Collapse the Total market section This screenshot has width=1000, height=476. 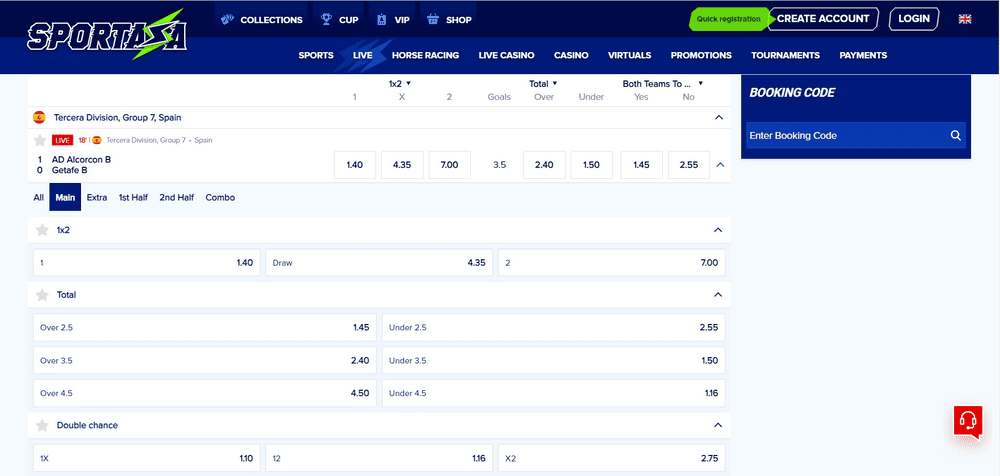pyautogui.click(x=718, y=295)
